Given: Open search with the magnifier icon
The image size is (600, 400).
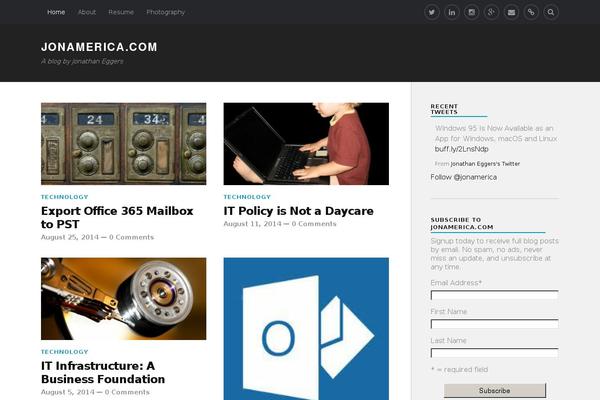Looking at the screenshot, I should [551, 12].
